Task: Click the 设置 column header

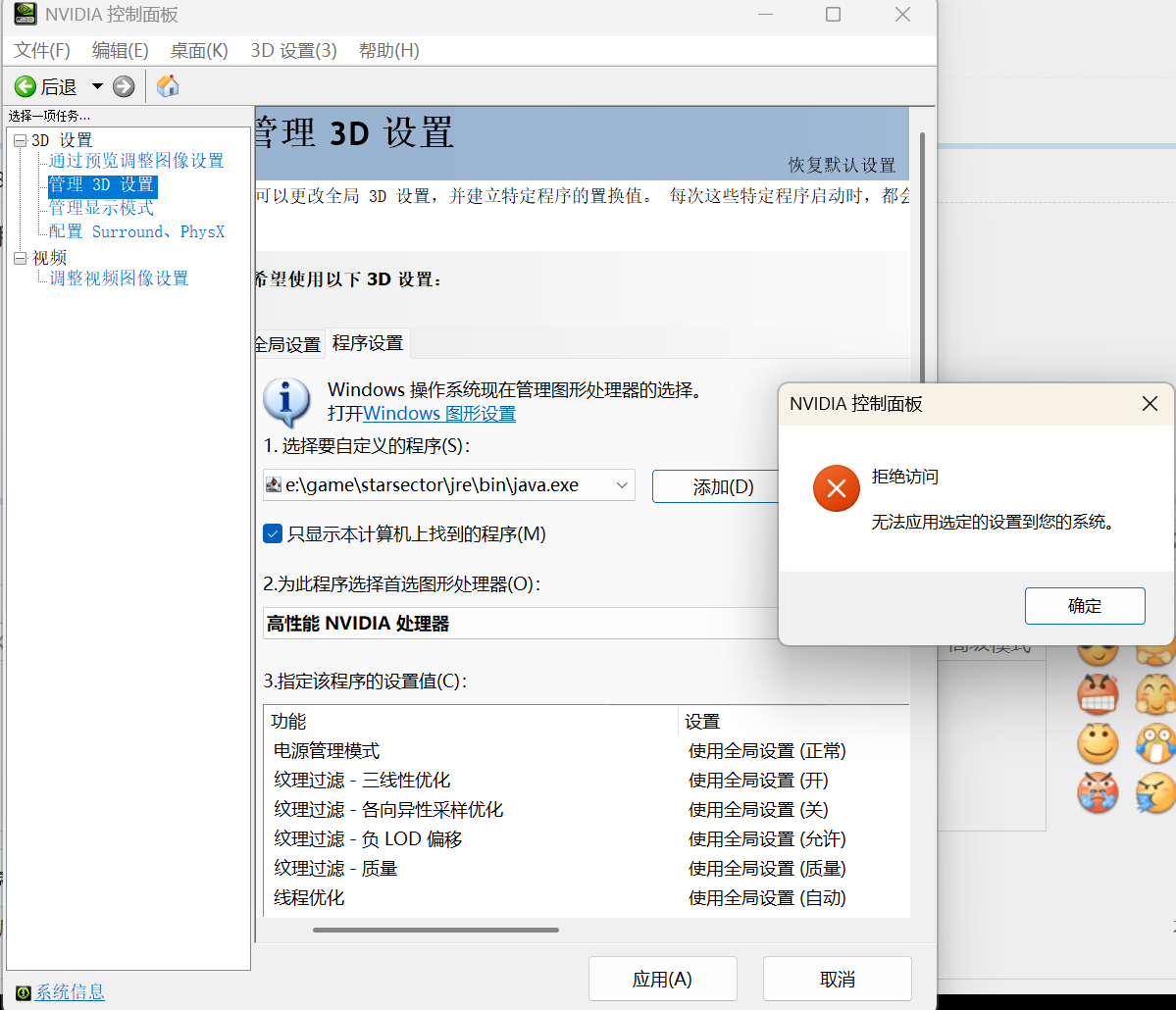Action: [794, 722]
